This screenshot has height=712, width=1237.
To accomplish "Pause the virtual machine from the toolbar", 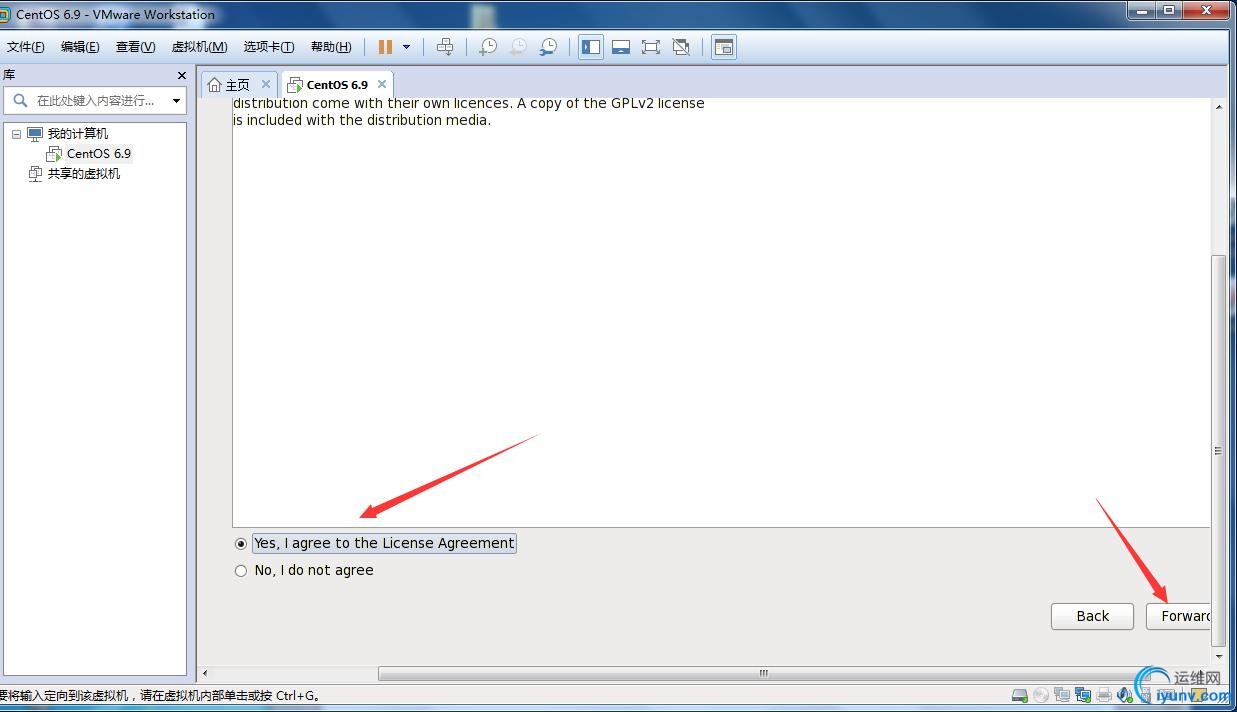I will [x=385, y=47].
